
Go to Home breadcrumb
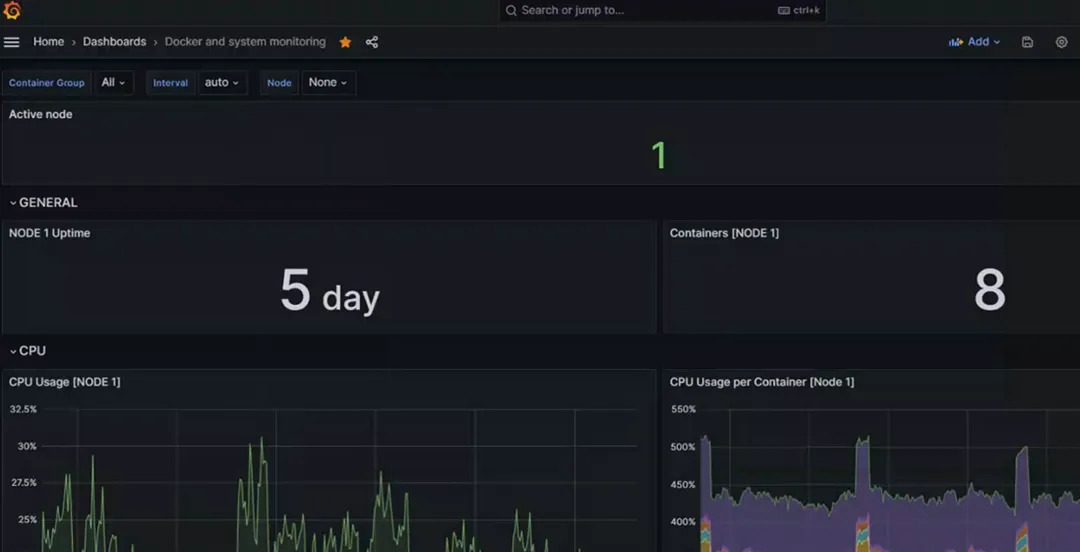click(x=48, y=42)
